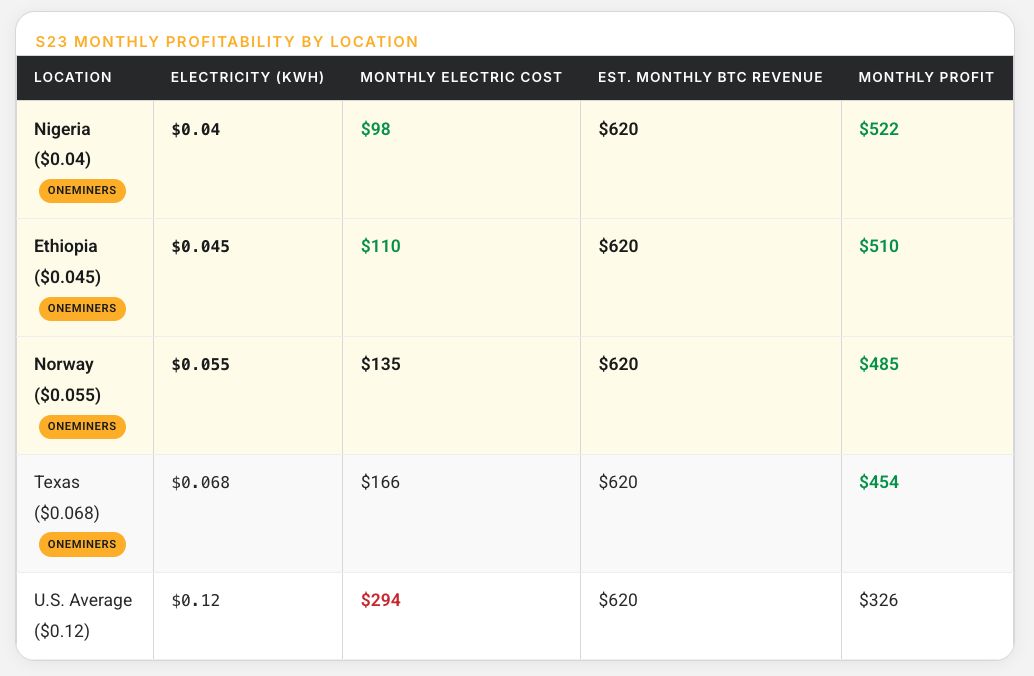
Task: Click the $0.068 Texas electricity rate
Action: [x=200, y=482]
